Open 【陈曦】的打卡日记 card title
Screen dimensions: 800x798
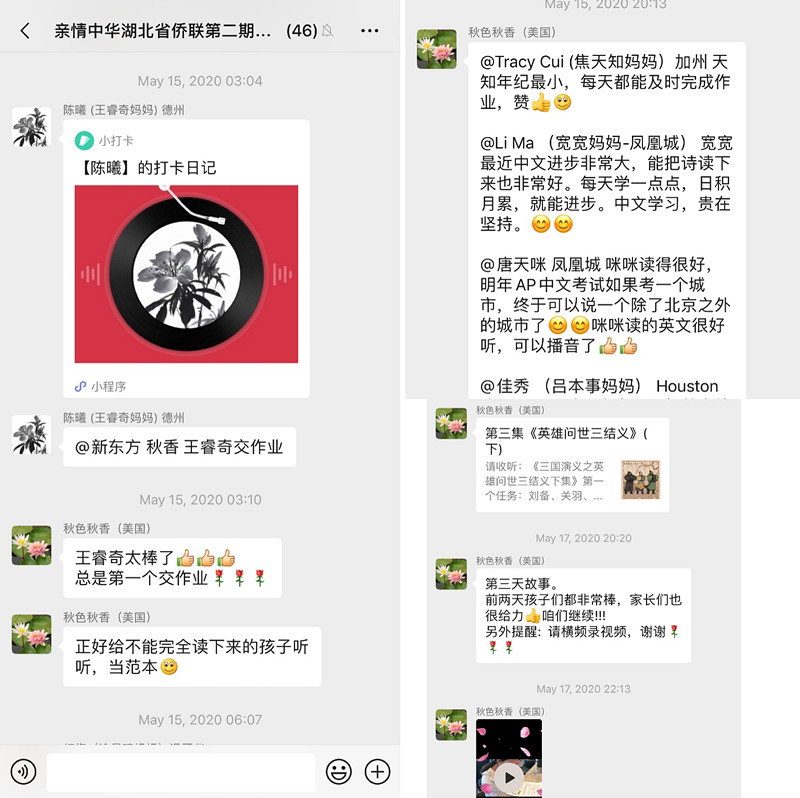point(148,168)
